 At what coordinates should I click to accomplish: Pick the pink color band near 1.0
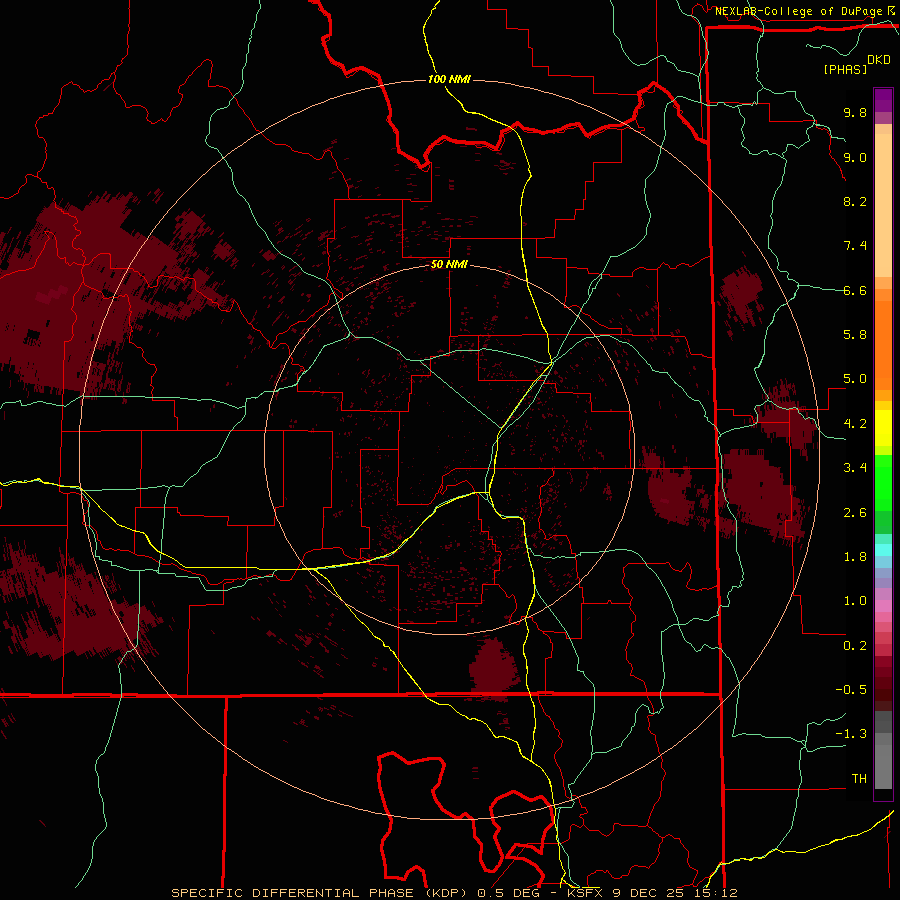[x=883, y=606]
